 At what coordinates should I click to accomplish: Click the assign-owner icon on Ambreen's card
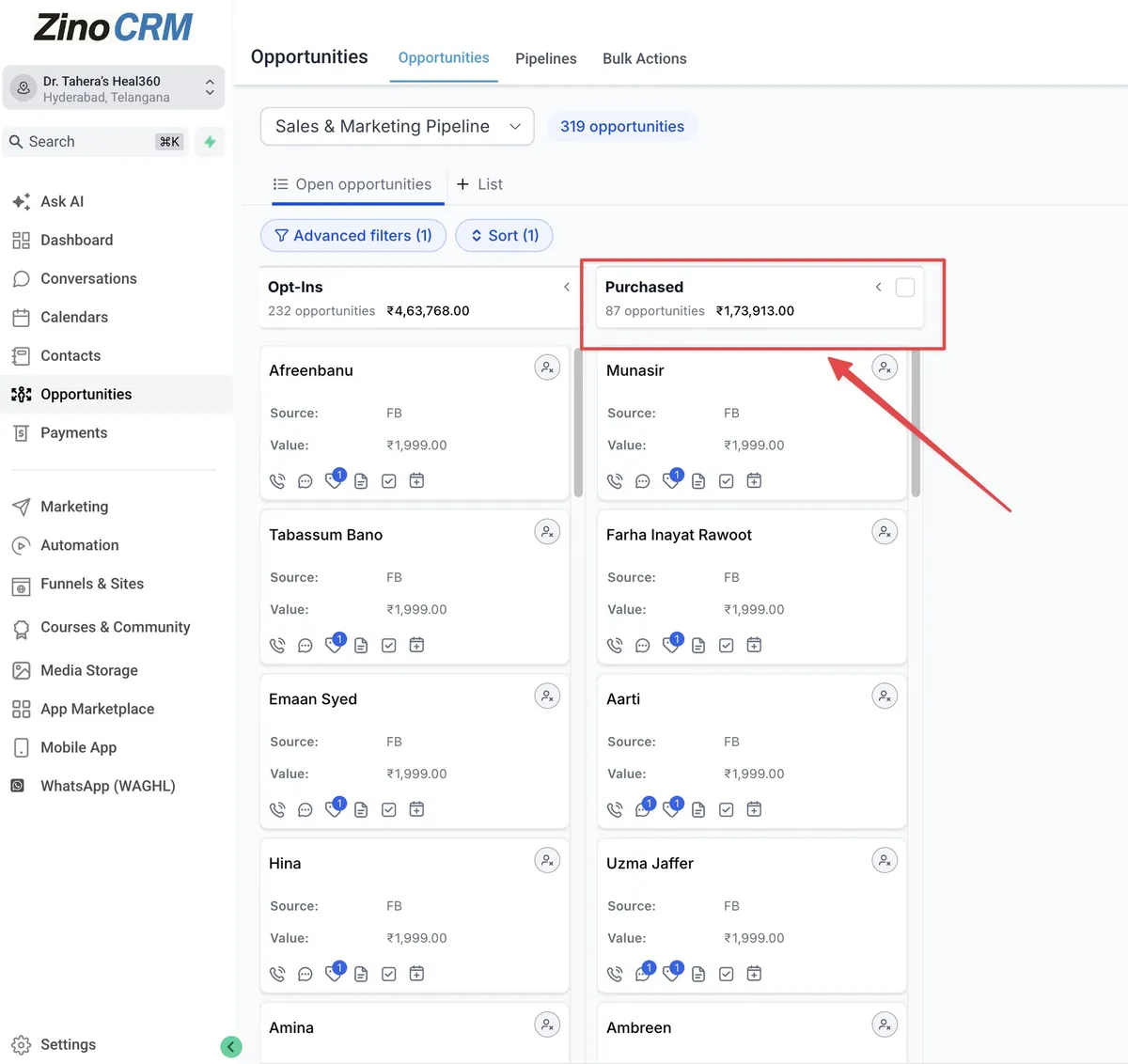pos(885,1025)
